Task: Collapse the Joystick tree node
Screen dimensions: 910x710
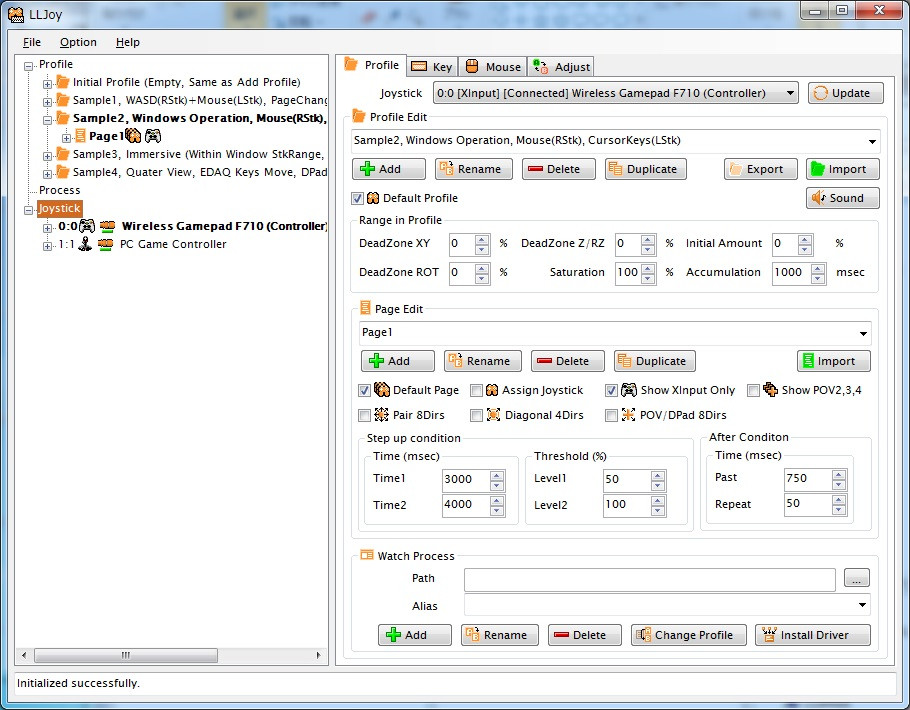Action: 28,210
